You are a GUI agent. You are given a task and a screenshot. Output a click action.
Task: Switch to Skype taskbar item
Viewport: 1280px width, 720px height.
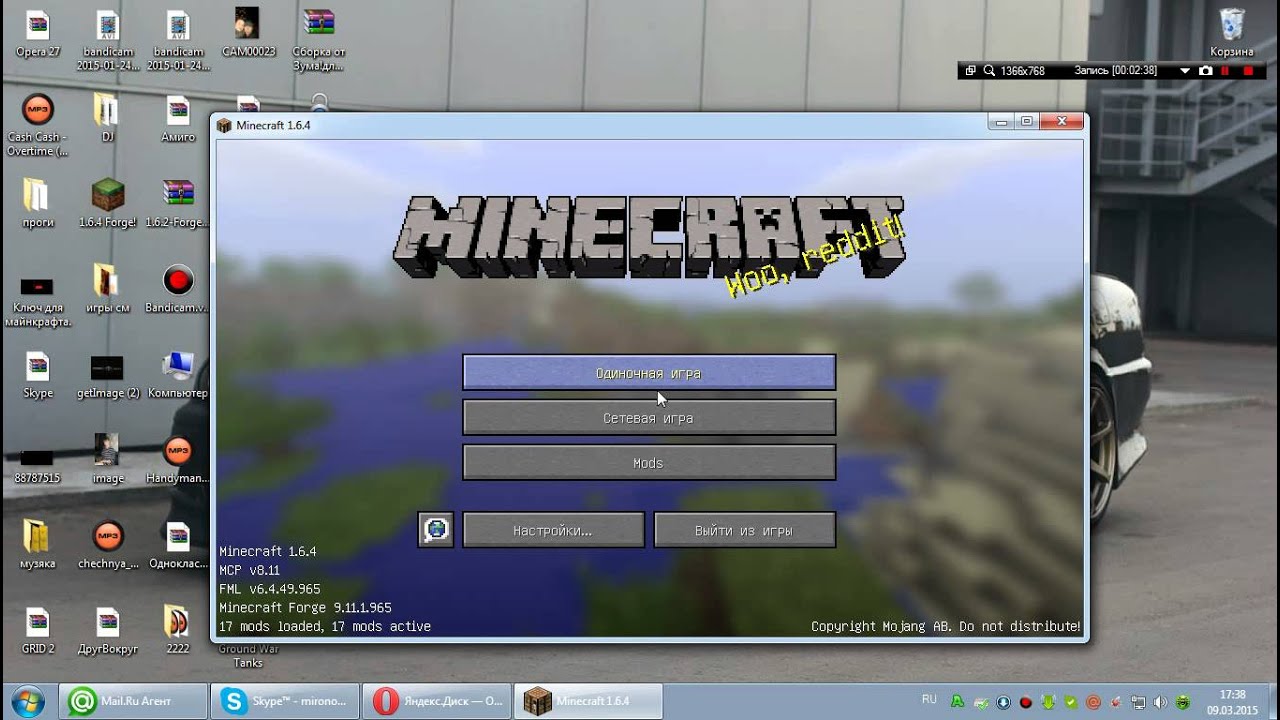(x=285, y=701)
